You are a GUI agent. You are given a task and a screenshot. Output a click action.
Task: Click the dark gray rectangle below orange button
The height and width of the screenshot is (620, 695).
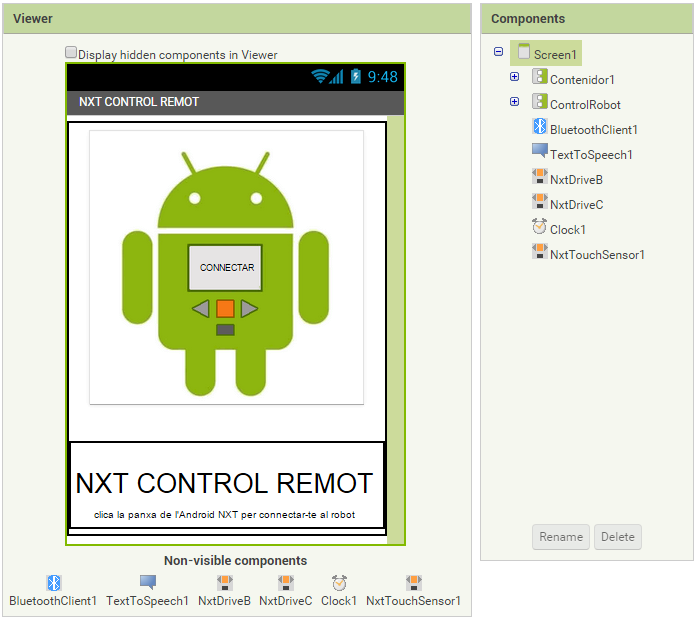coord(225,330)
